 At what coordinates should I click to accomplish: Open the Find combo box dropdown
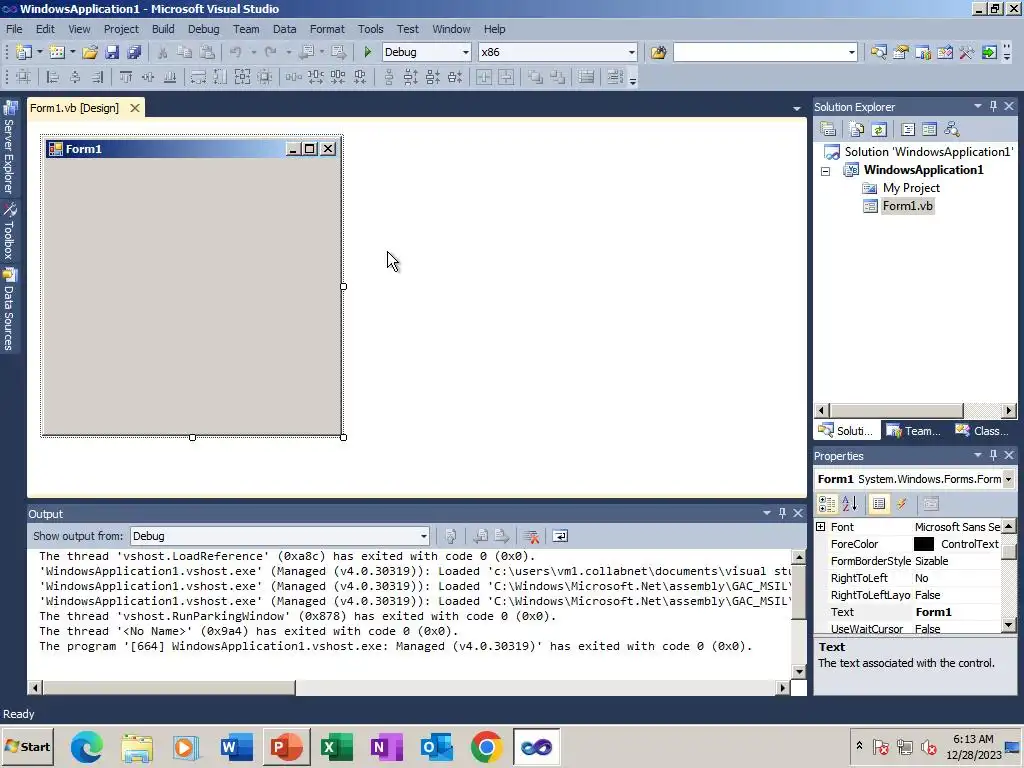click(x=852, y=52)
